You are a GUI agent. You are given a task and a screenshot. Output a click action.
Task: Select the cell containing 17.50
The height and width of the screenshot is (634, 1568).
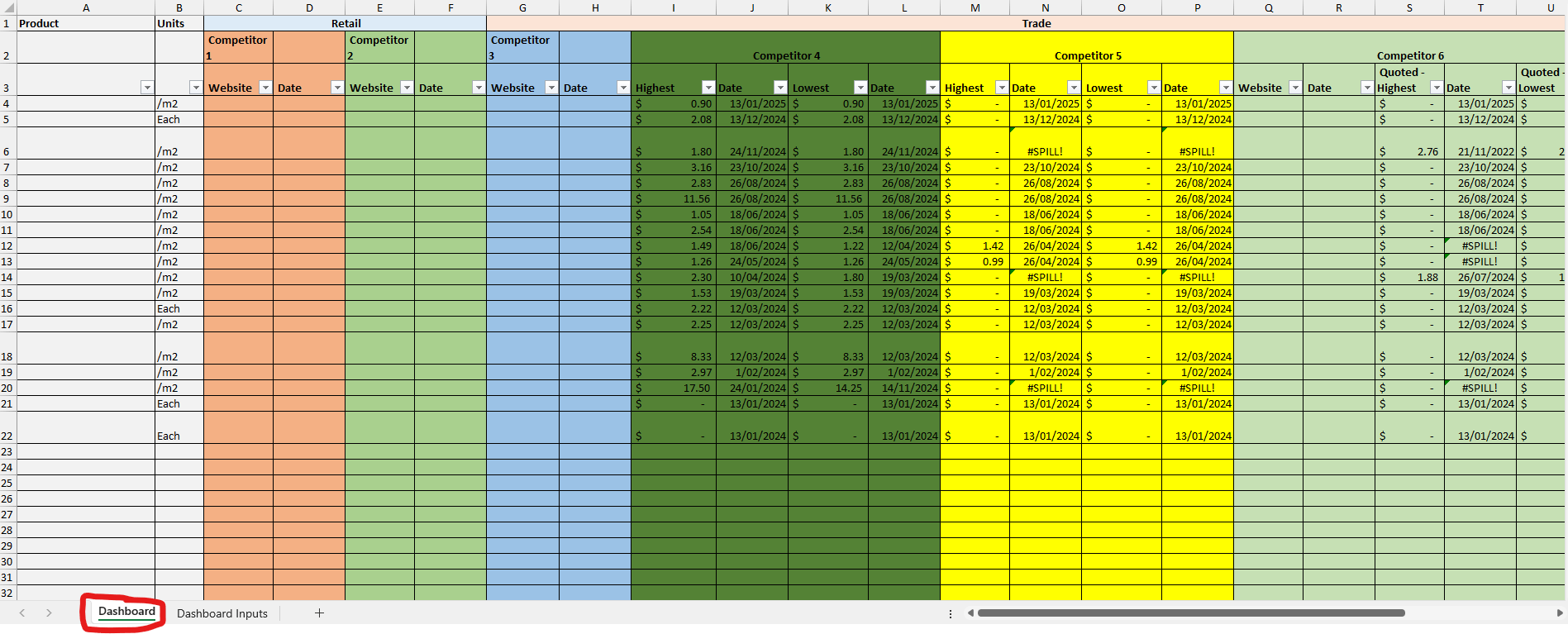[x=674, y=388]
